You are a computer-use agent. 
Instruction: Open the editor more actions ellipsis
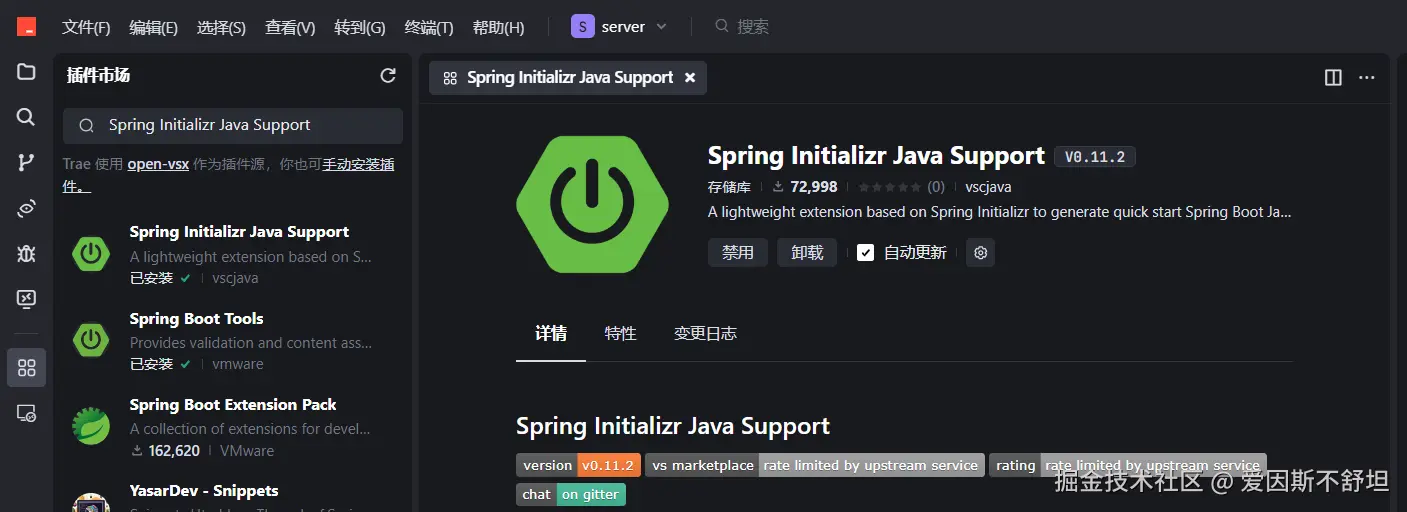point(1367,77)
